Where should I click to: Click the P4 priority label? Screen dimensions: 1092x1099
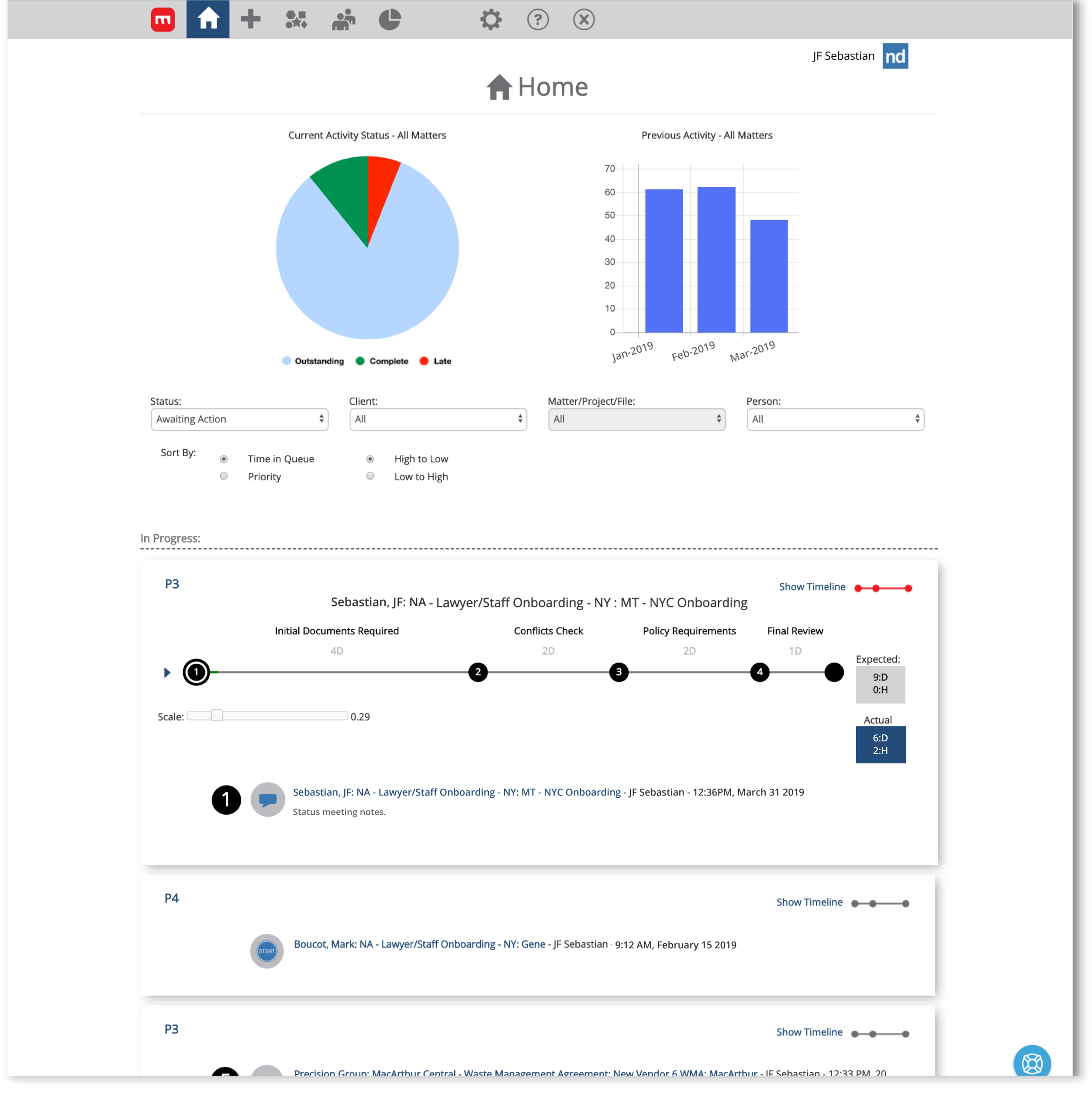pyautogui.click(x=171, y=898)
